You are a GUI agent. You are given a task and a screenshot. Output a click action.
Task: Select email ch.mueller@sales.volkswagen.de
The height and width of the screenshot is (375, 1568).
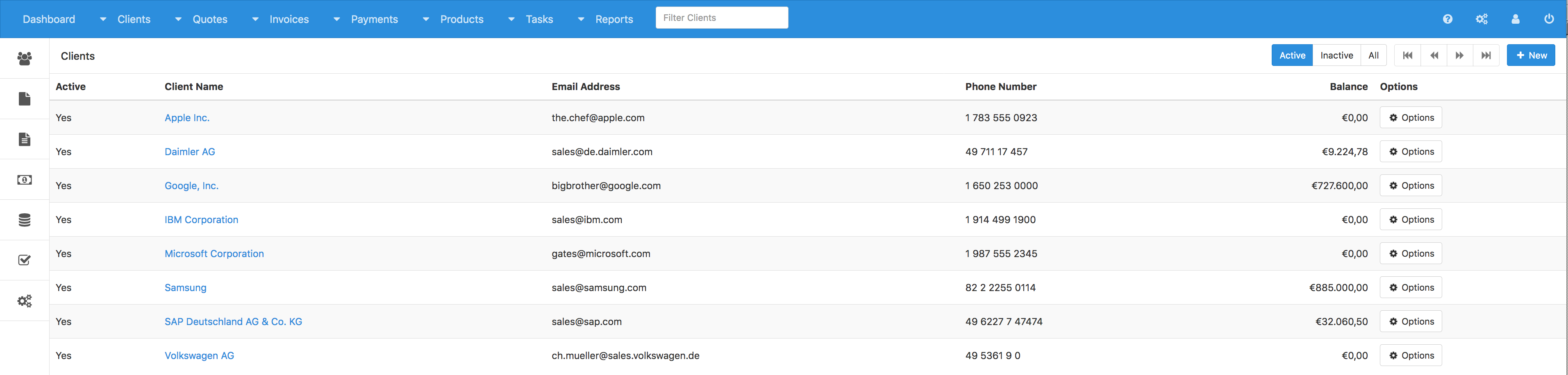coord(626,356)
